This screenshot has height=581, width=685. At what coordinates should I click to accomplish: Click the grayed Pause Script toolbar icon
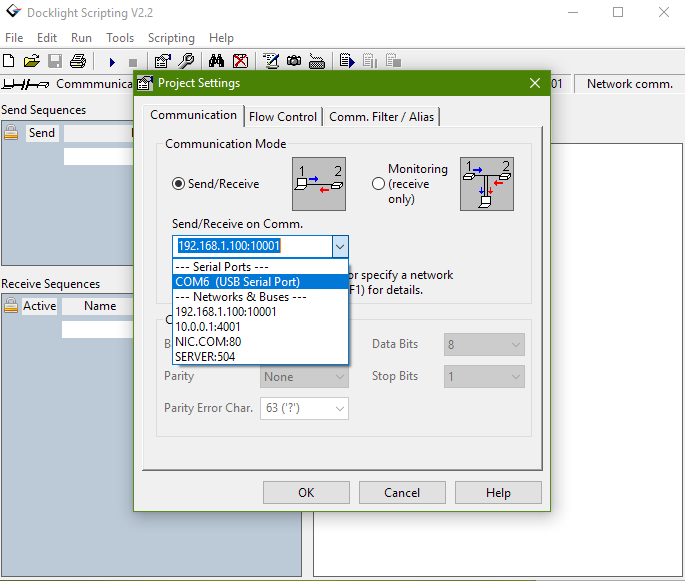(370, 61)
